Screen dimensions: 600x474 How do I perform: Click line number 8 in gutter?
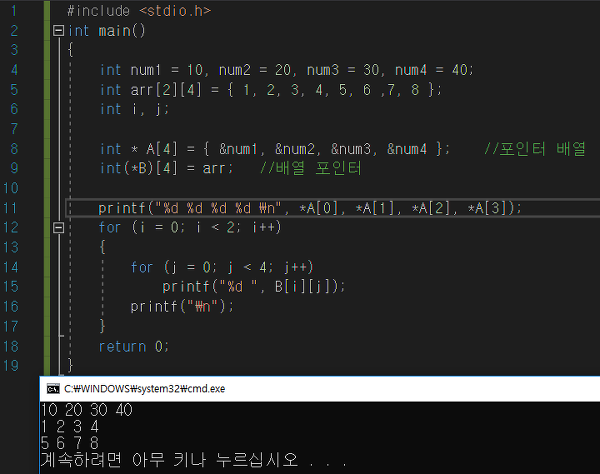14,149
